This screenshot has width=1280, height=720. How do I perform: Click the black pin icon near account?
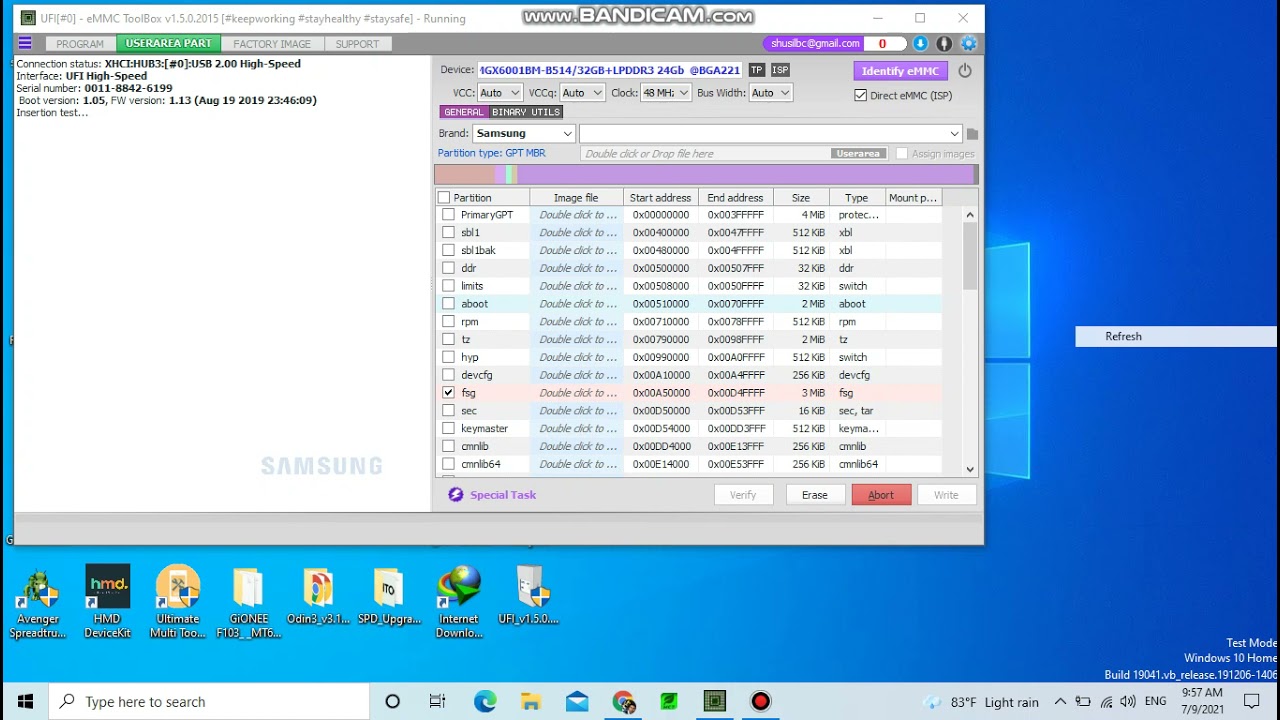944,43
